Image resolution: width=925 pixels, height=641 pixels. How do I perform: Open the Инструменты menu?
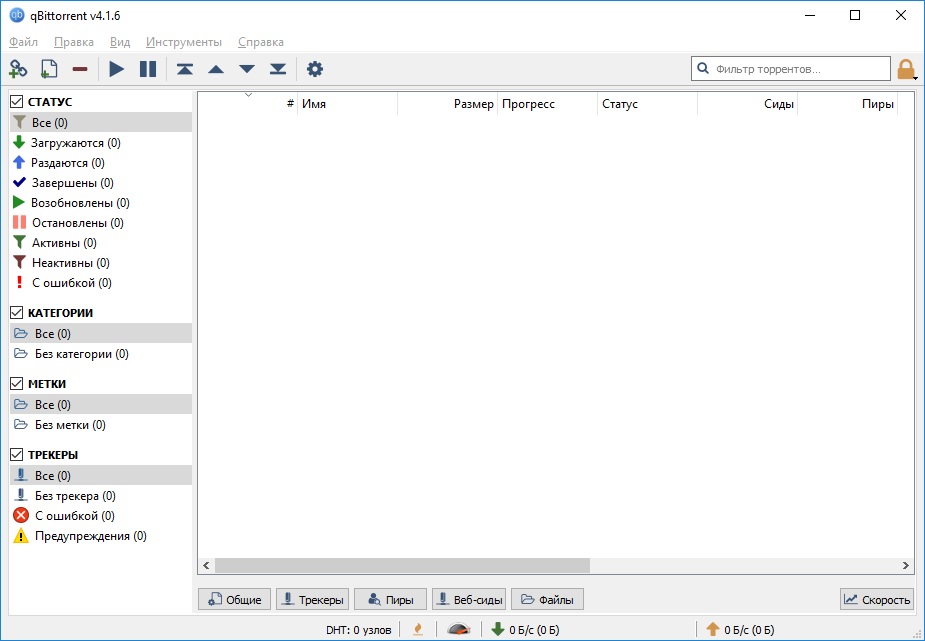click(x=184, y=42)
